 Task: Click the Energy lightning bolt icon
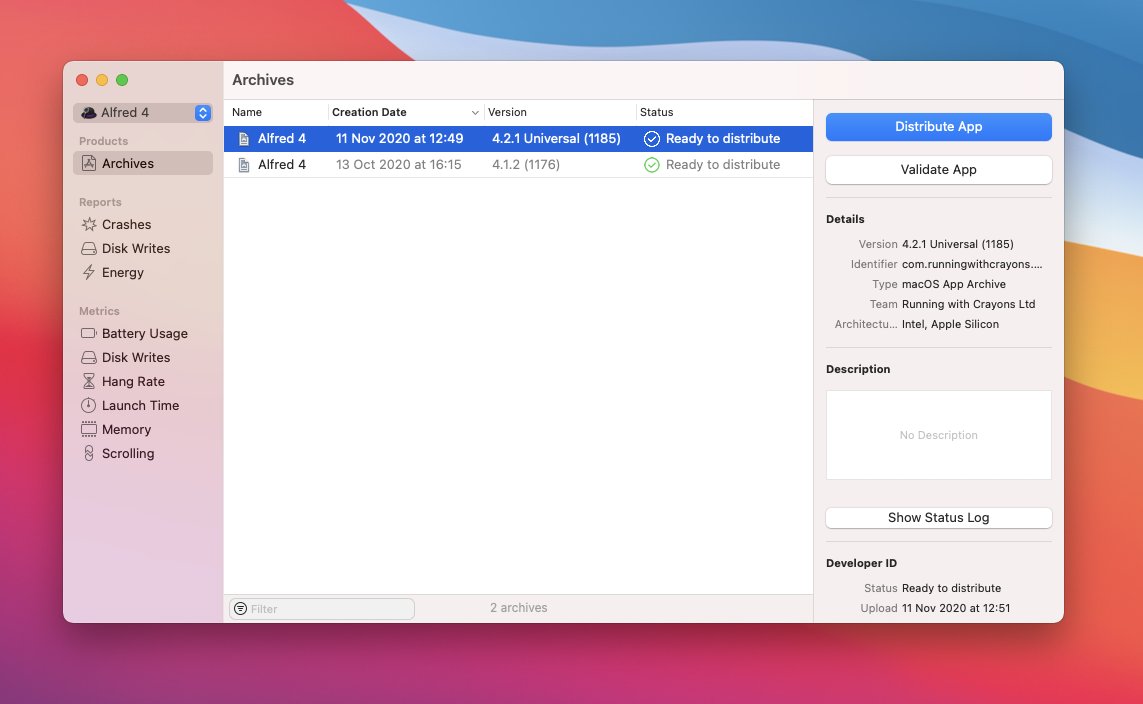click(89, 273)
